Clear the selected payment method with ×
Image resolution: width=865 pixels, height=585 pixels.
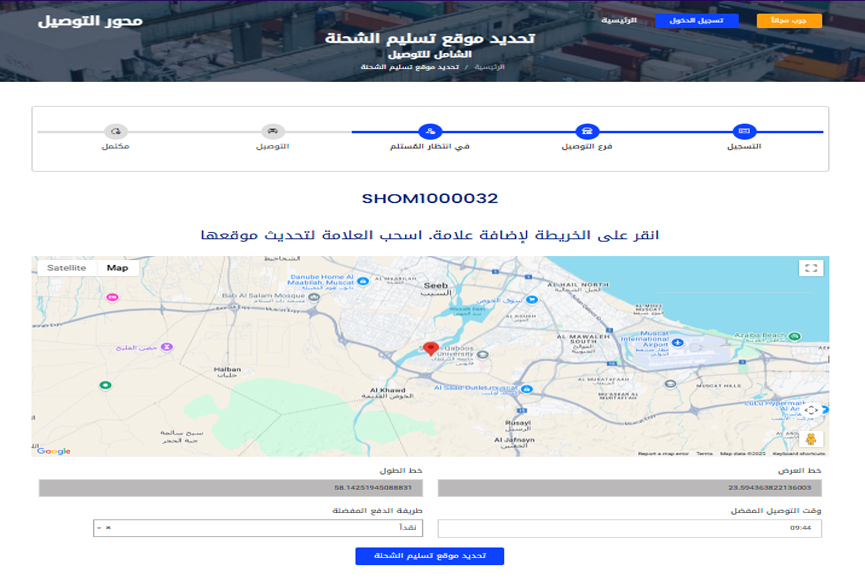pos(108,529)
